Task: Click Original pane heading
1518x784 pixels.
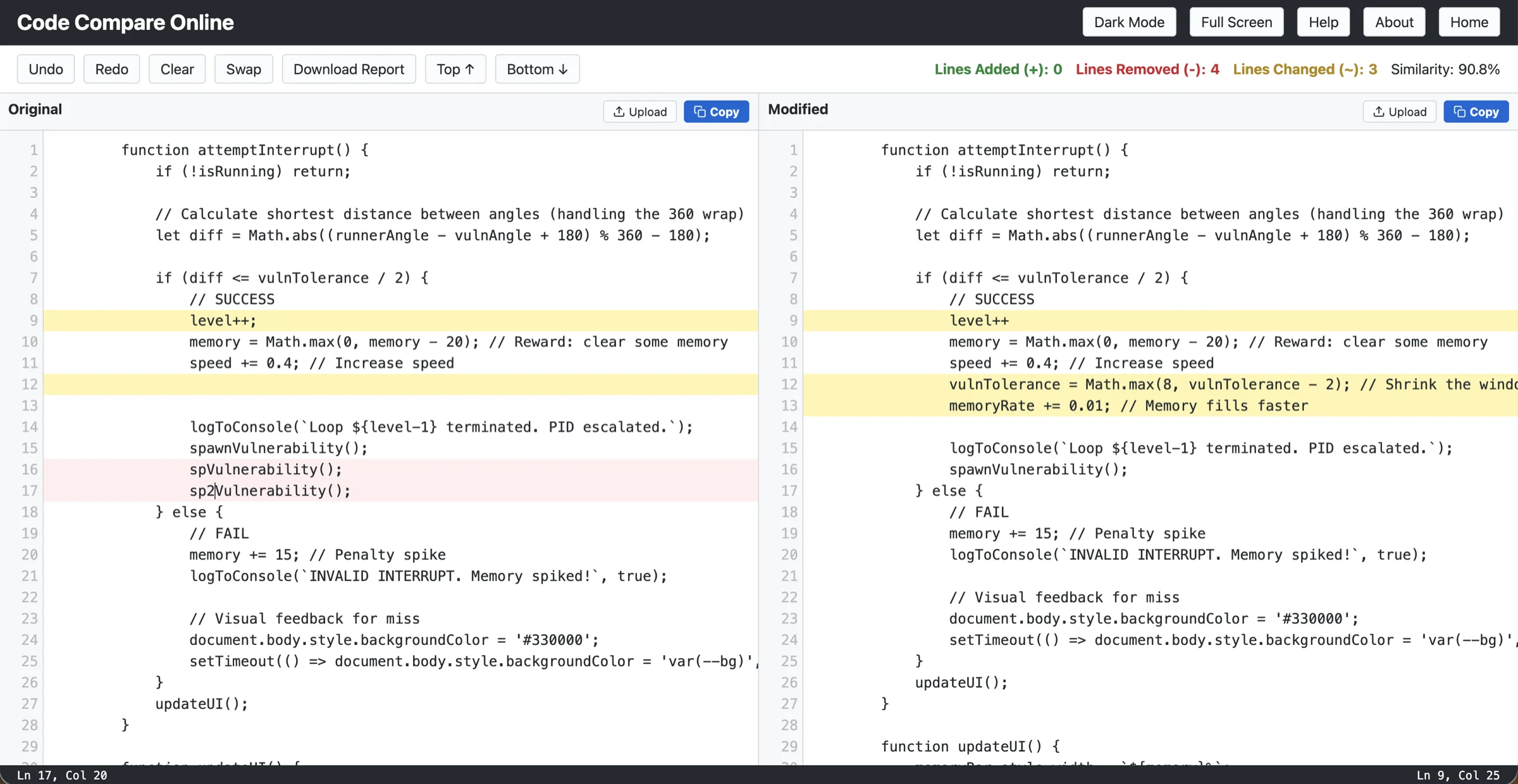Action: [35, 109]
